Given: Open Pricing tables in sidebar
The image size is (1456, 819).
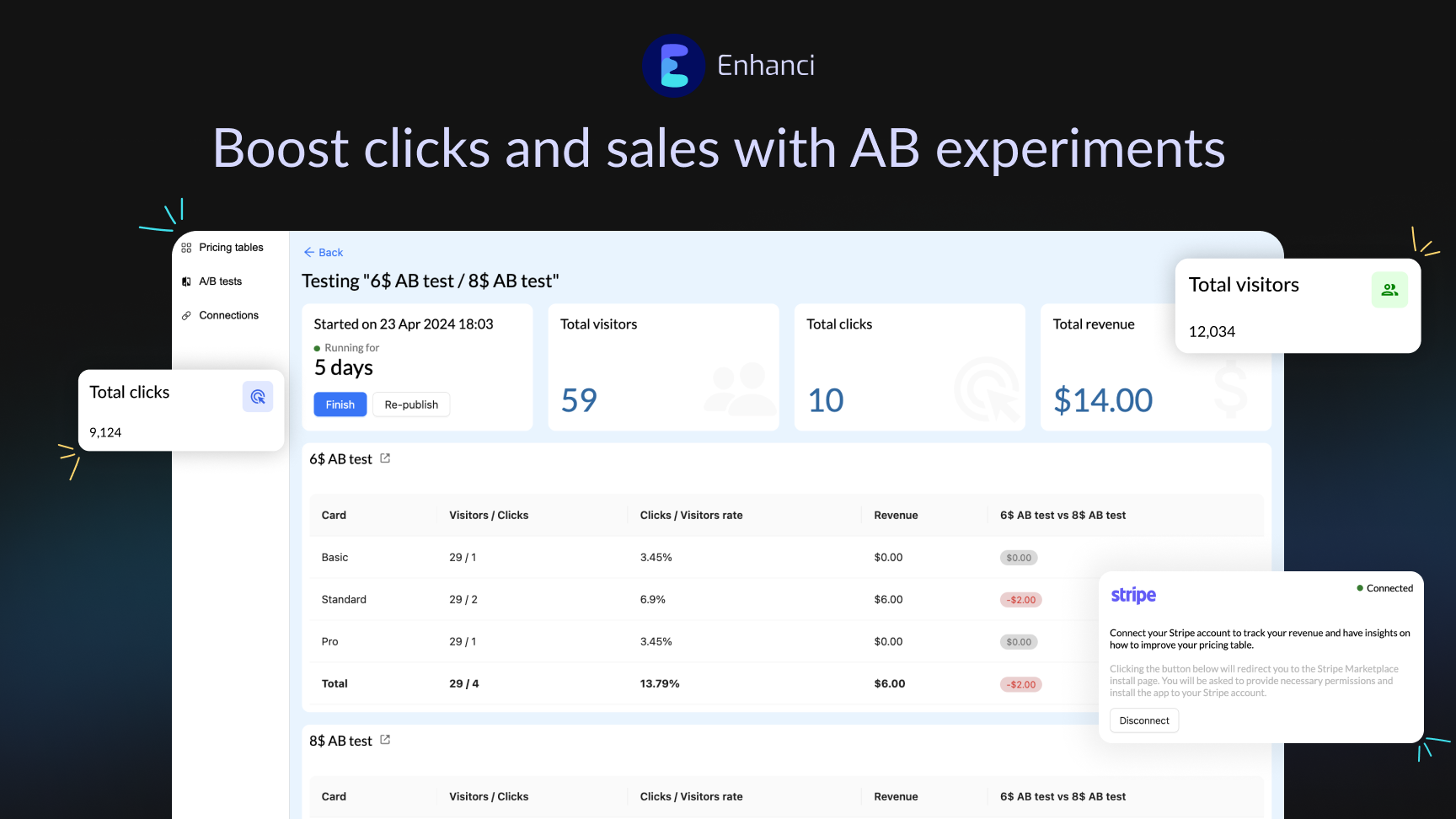Looking at the screenshot, I should coord(231,248).
